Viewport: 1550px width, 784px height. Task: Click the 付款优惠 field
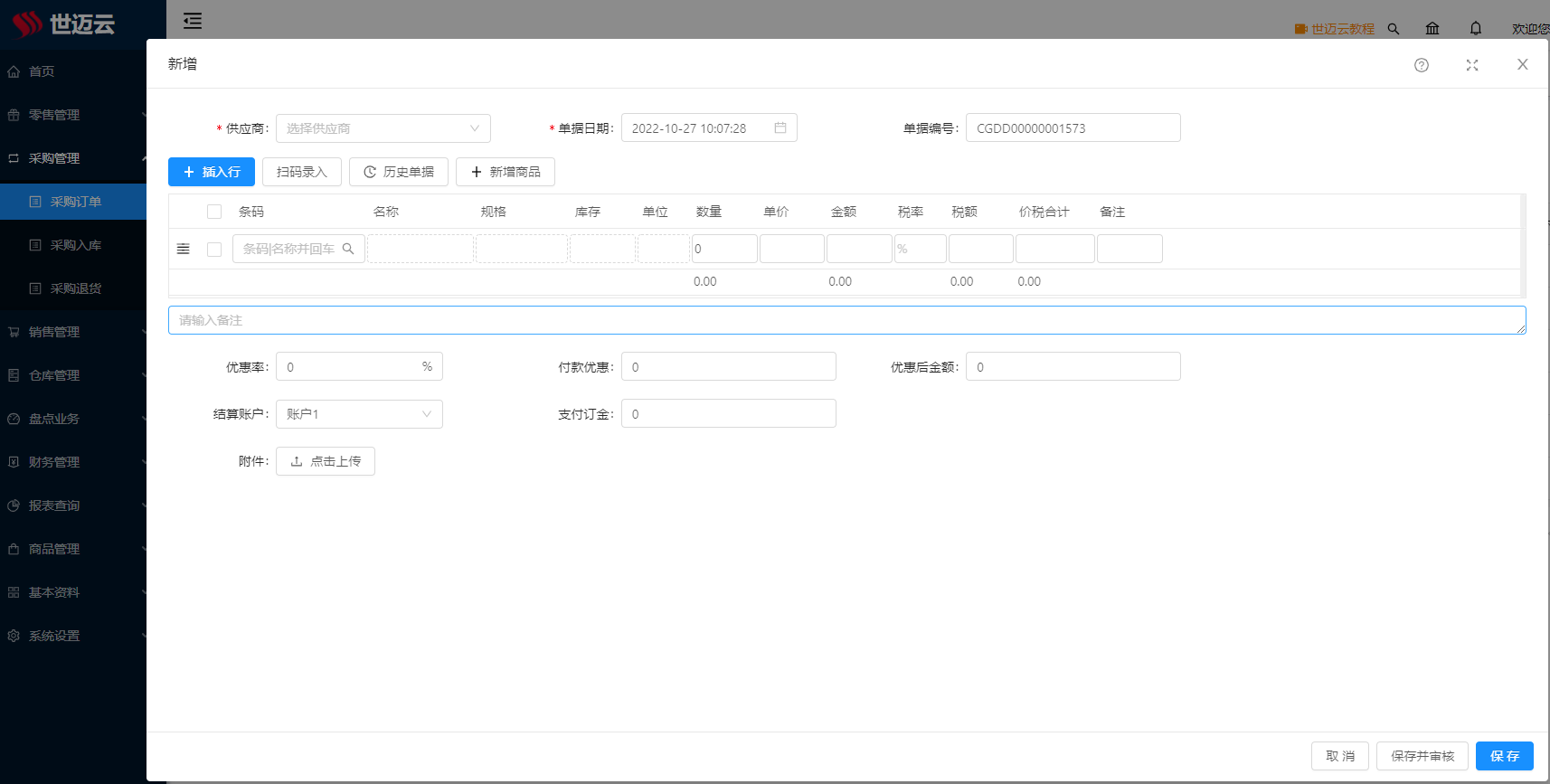pyautogui.click(x=729, y=366)
